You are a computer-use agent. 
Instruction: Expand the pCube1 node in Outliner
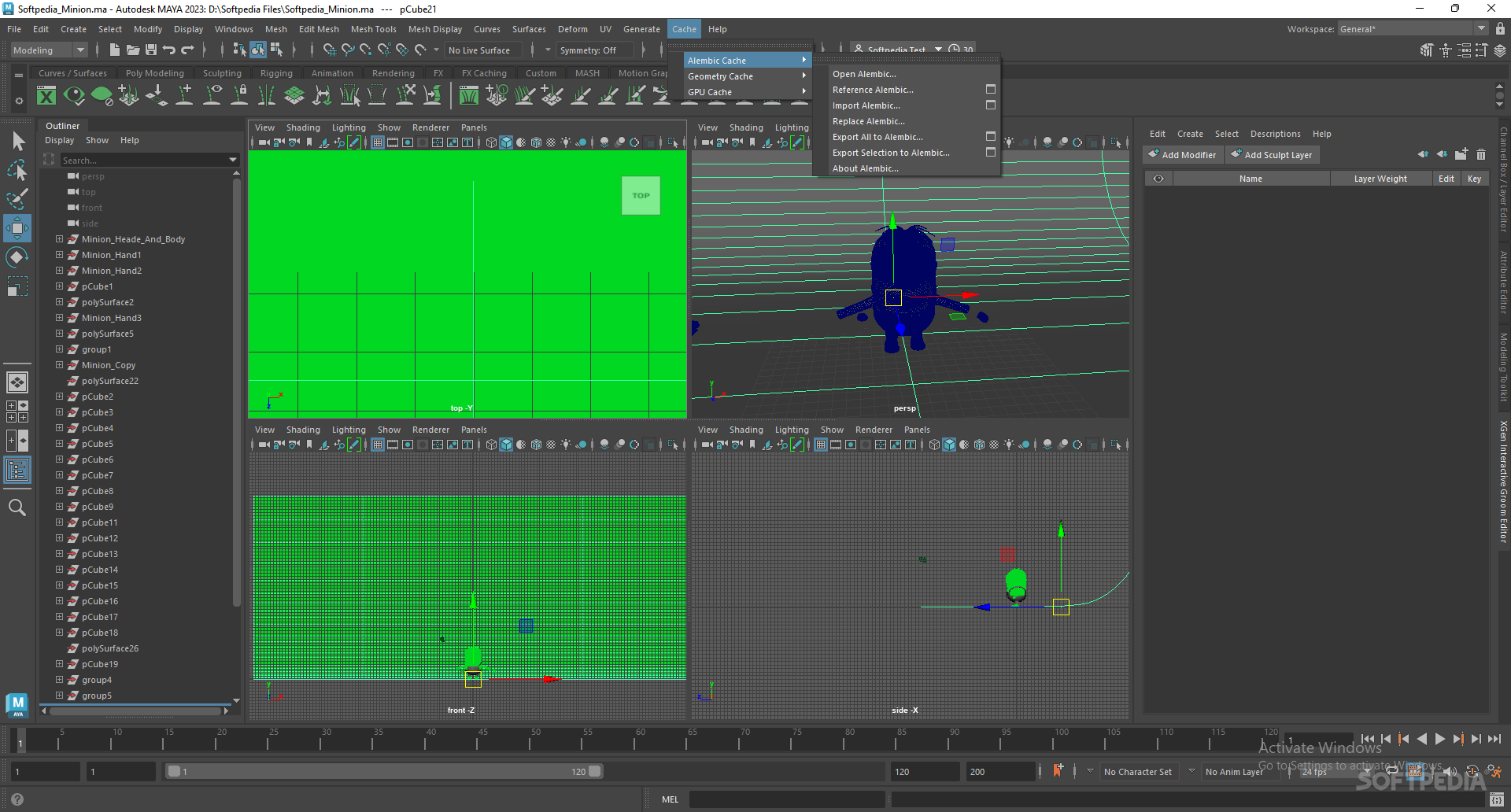click(x=59, y=286)
